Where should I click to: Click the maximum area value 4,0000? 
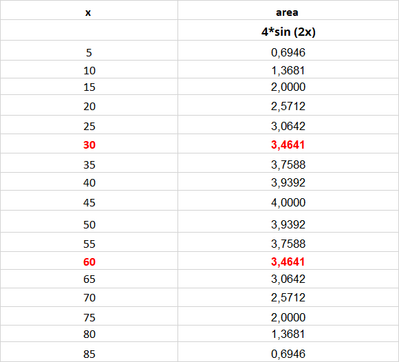(288, 201)
